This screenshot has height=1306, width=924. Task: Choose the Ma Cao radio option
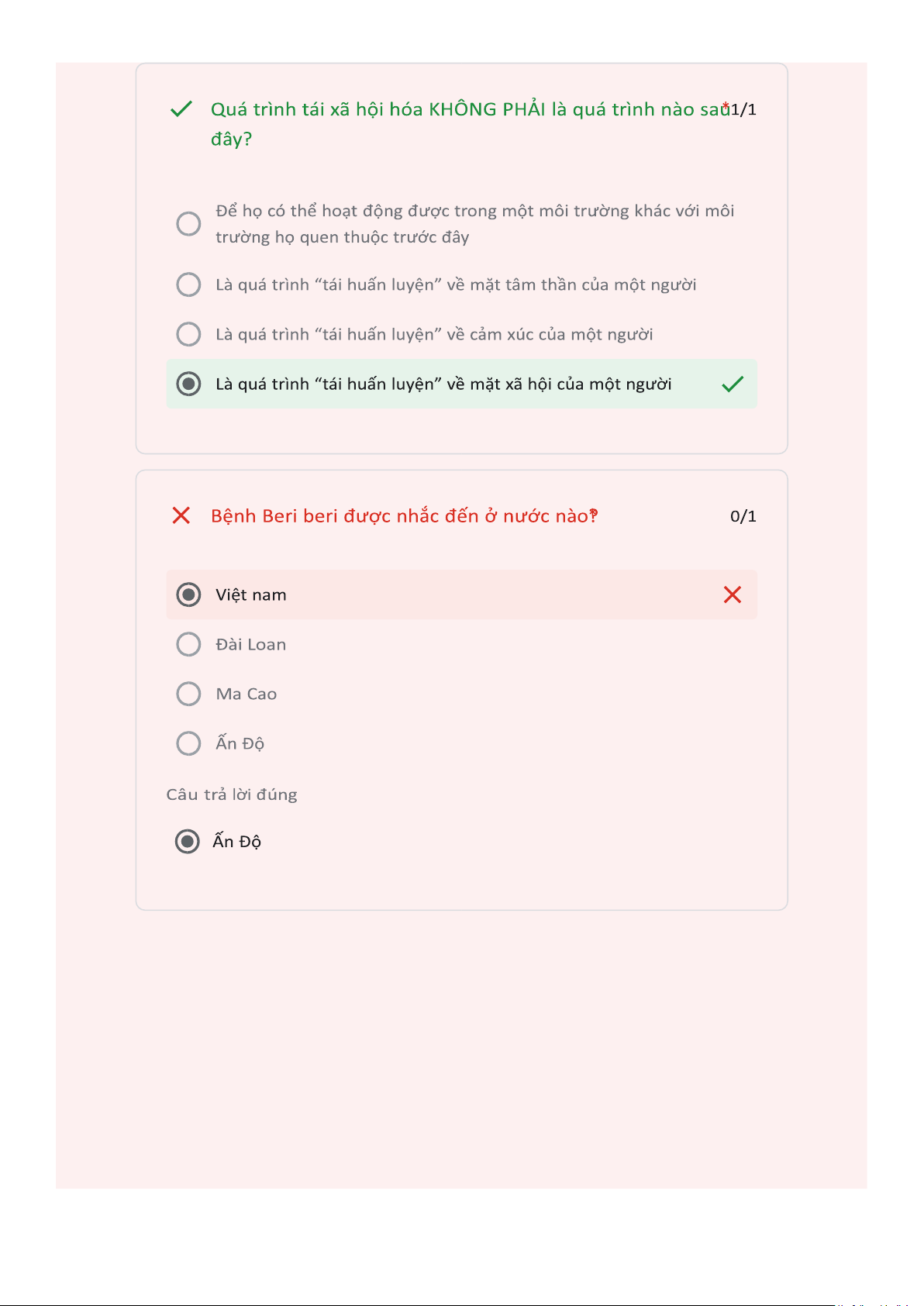[x=188, y=694]
